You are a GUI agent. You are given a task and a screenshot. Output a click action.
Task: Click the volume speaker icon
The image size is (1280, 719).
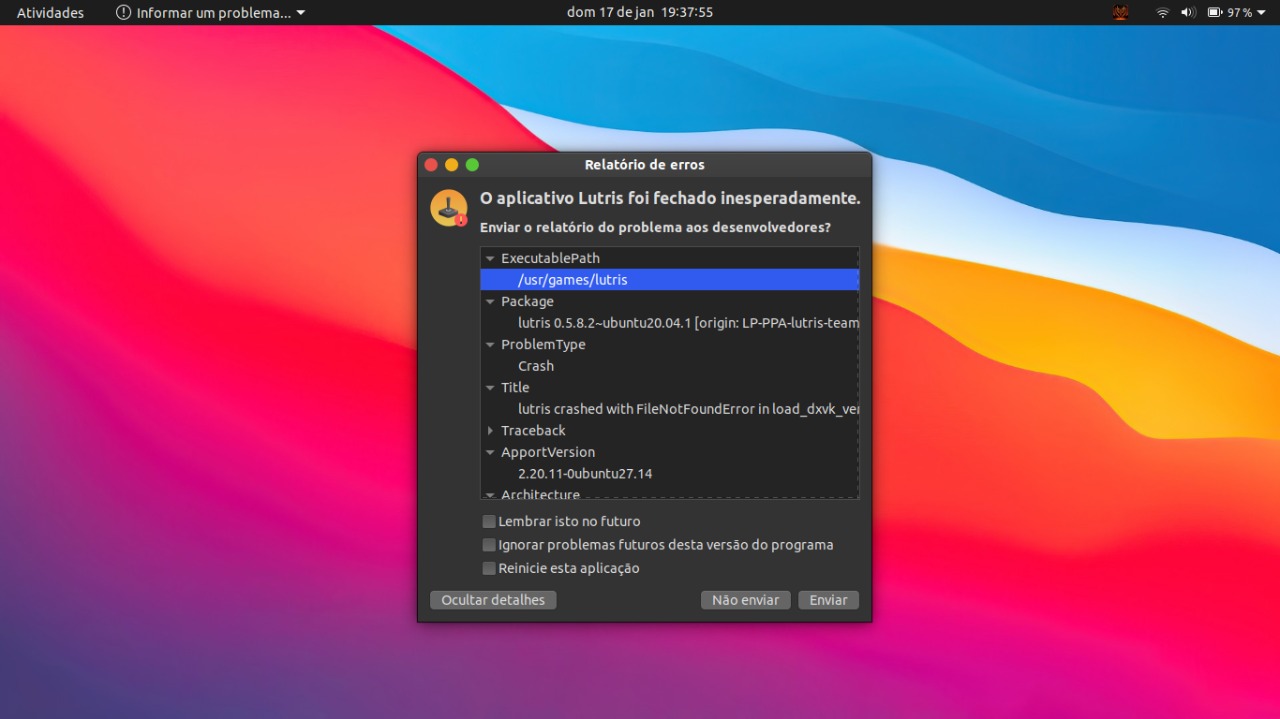click(1189, 13)
